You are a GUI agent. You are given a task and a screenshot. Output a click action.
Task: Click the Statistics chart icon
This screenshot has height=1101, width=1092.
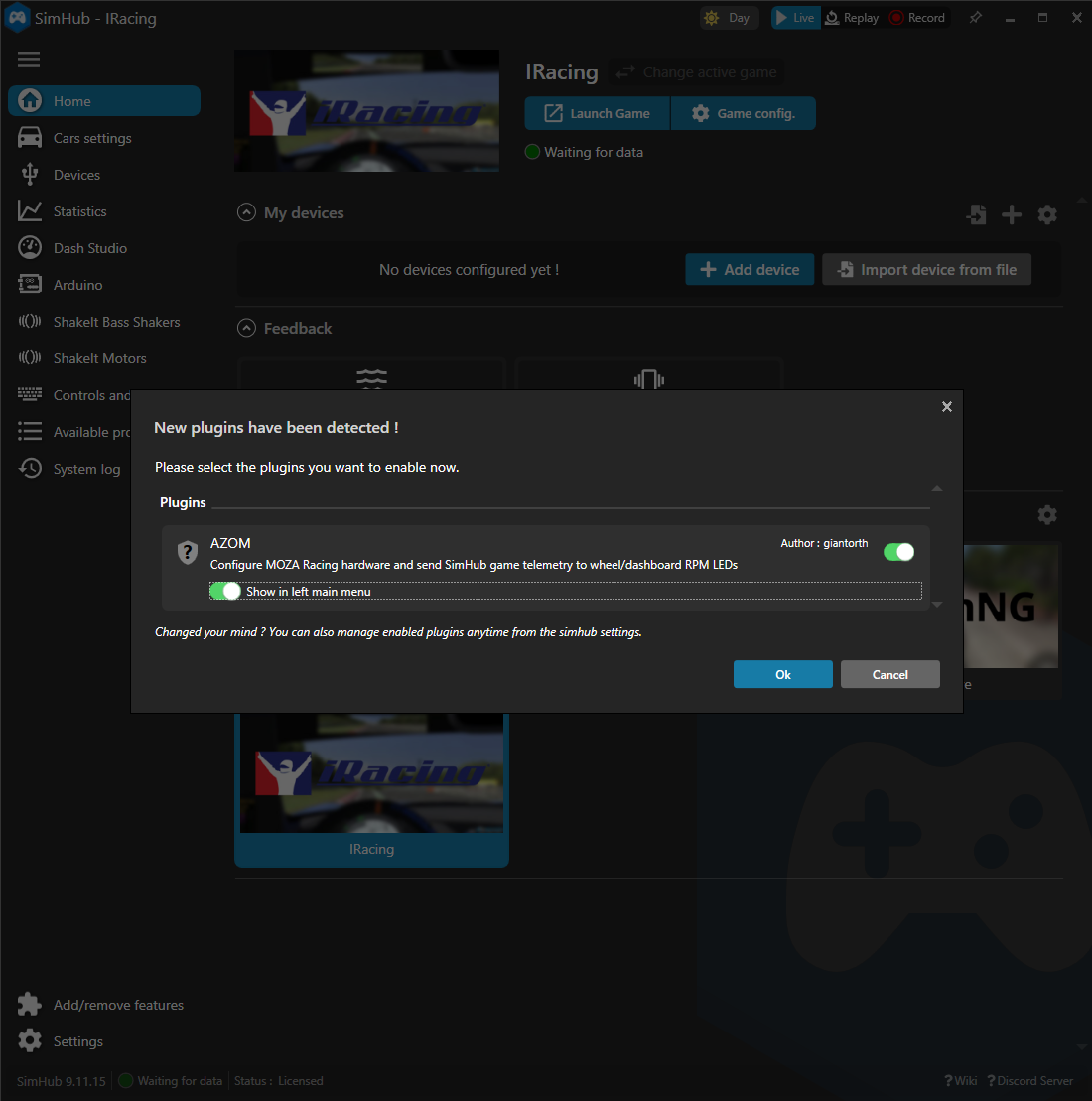[30, 210]
